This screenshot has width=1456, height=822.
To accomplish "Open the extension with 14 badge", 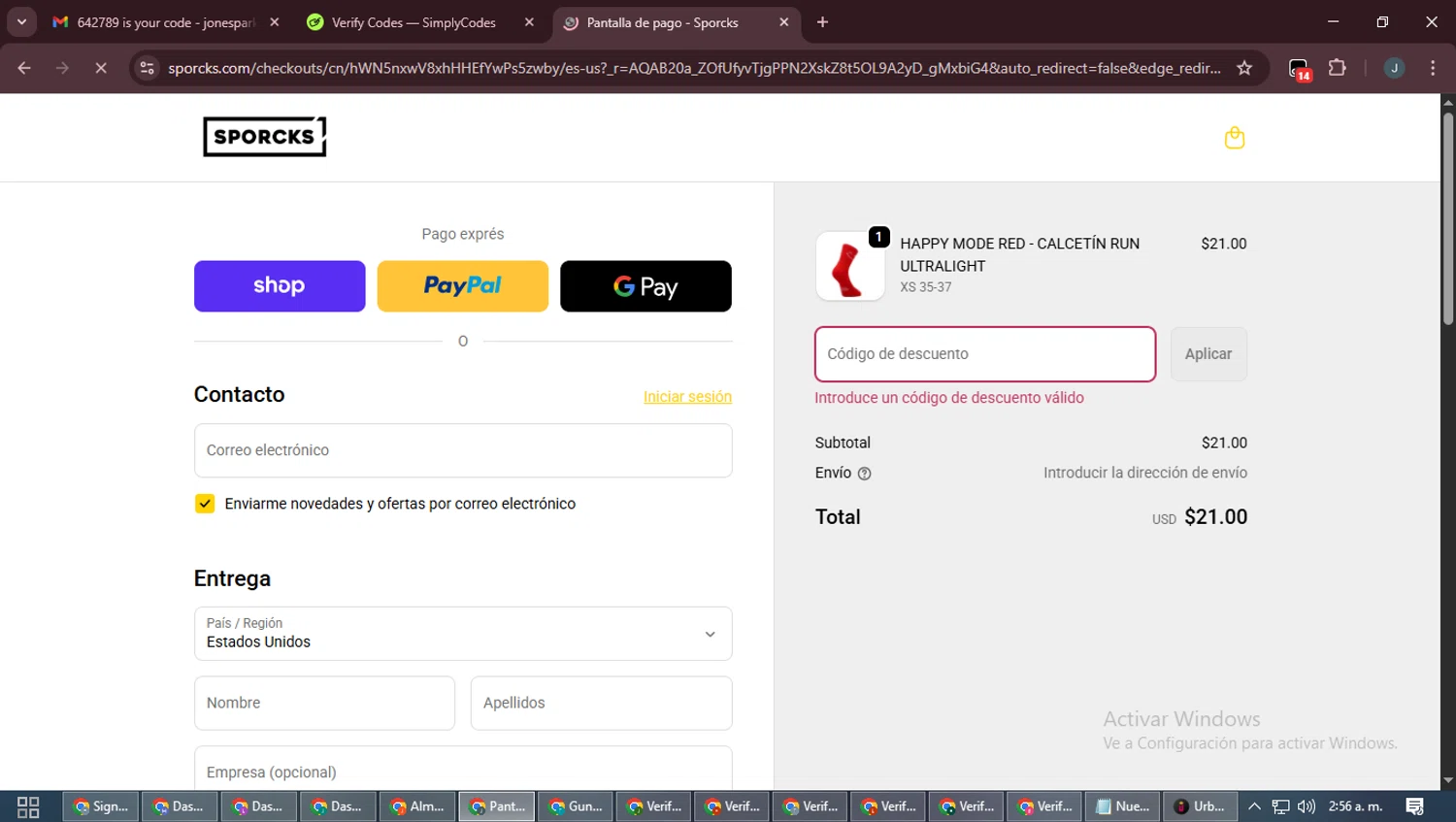I will coord(1299,69).
